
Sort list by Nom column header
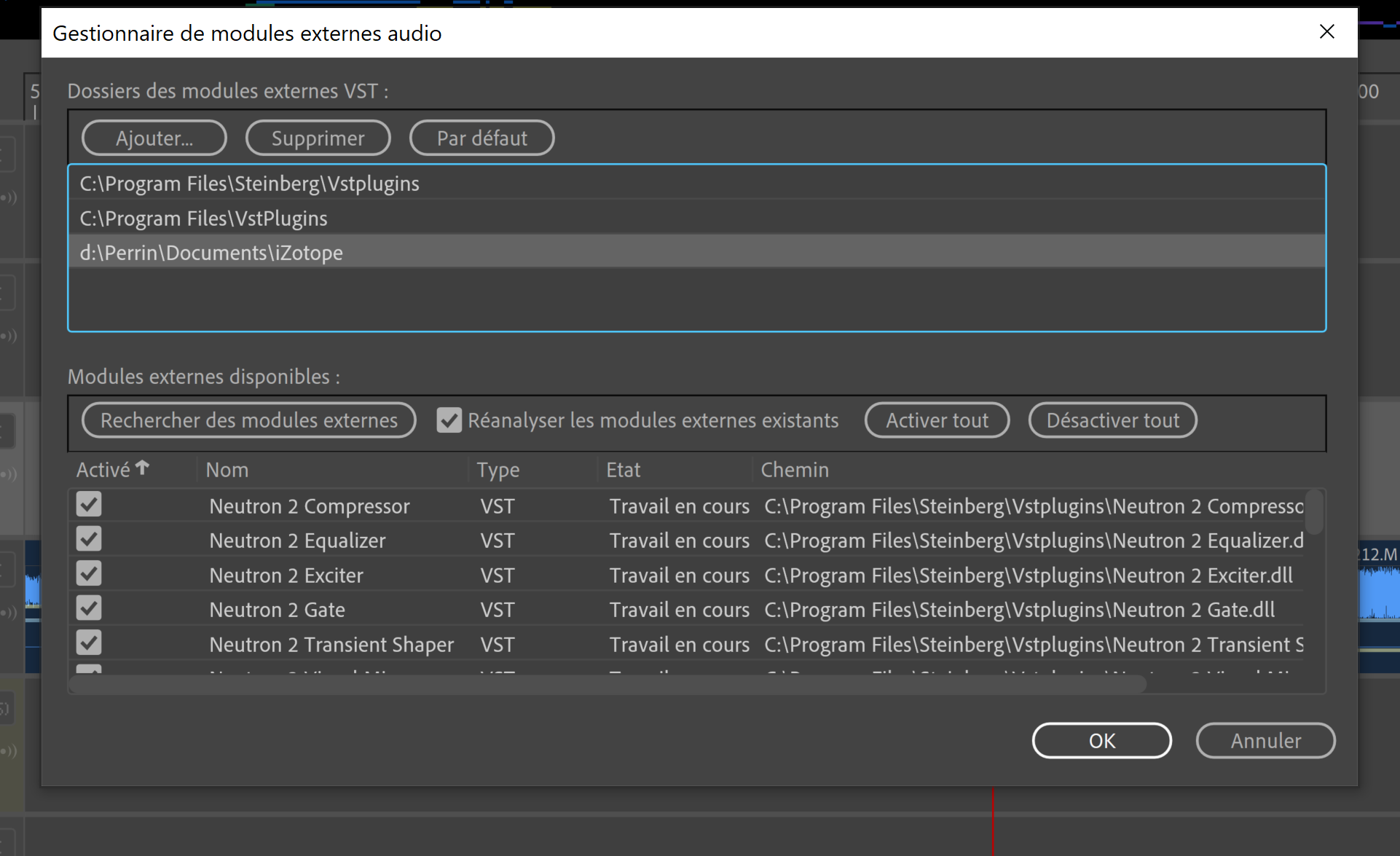[227, 470]
